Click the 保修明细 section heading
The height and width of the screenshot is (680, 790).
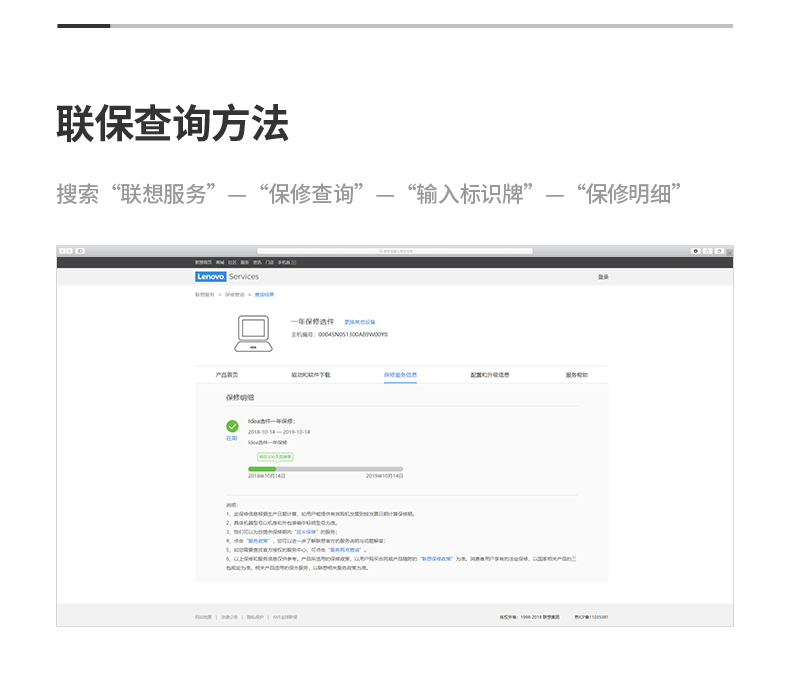(240, 397)
